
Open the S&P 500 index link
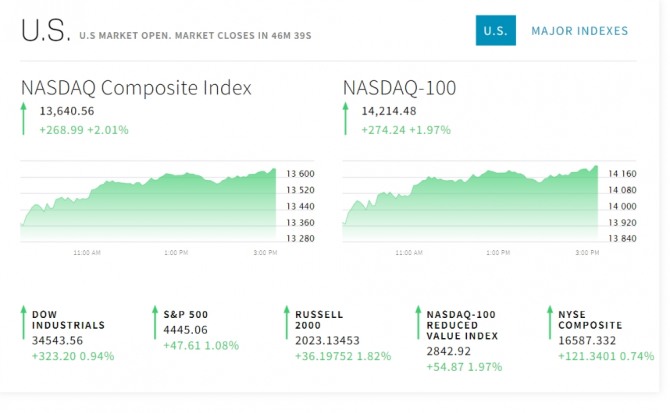[x=186, y=314]
